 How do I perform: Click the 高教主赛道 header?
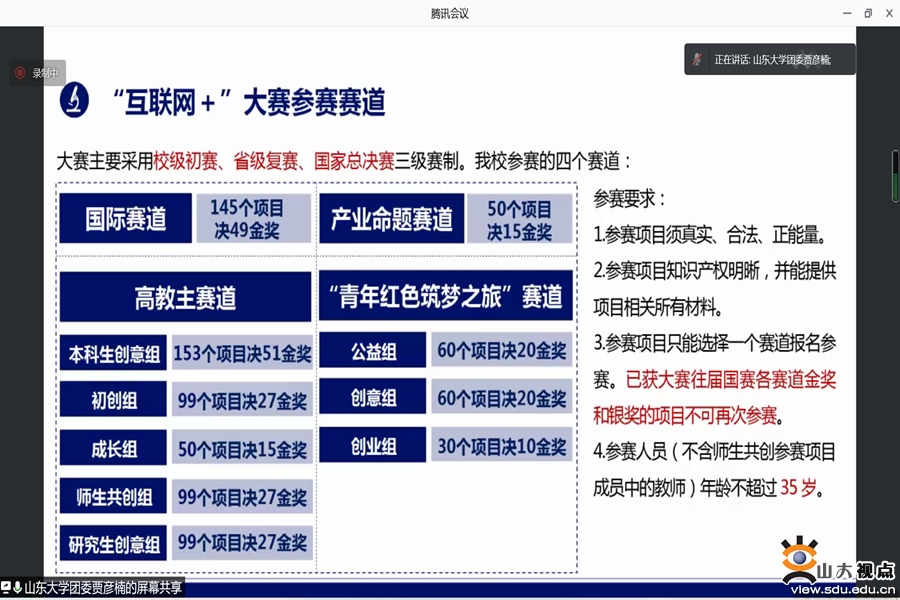pos(185,297)
